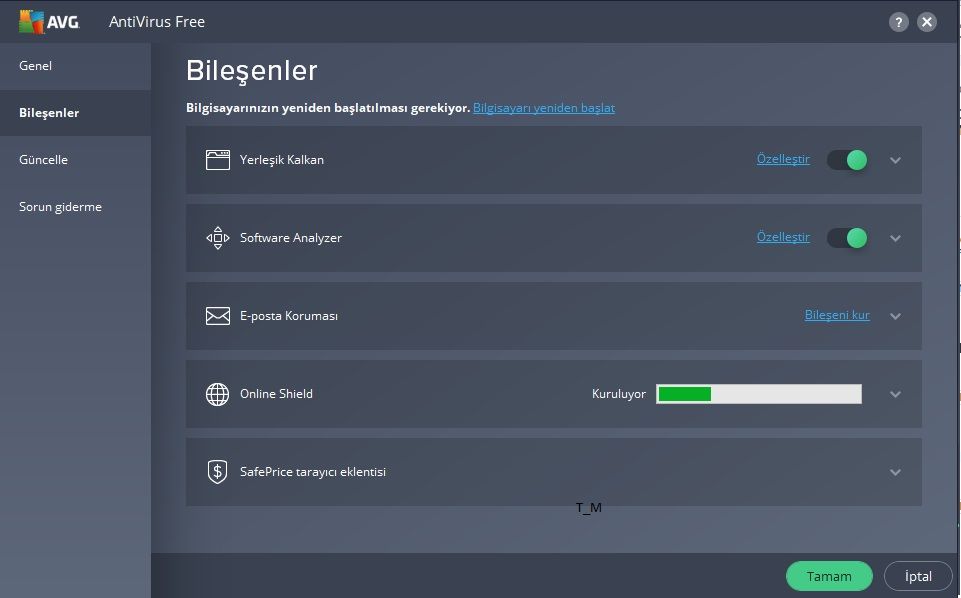Click the Online Shield globe icon
The height and width of the screenshot is (598, 961).
tap(218, 394)
